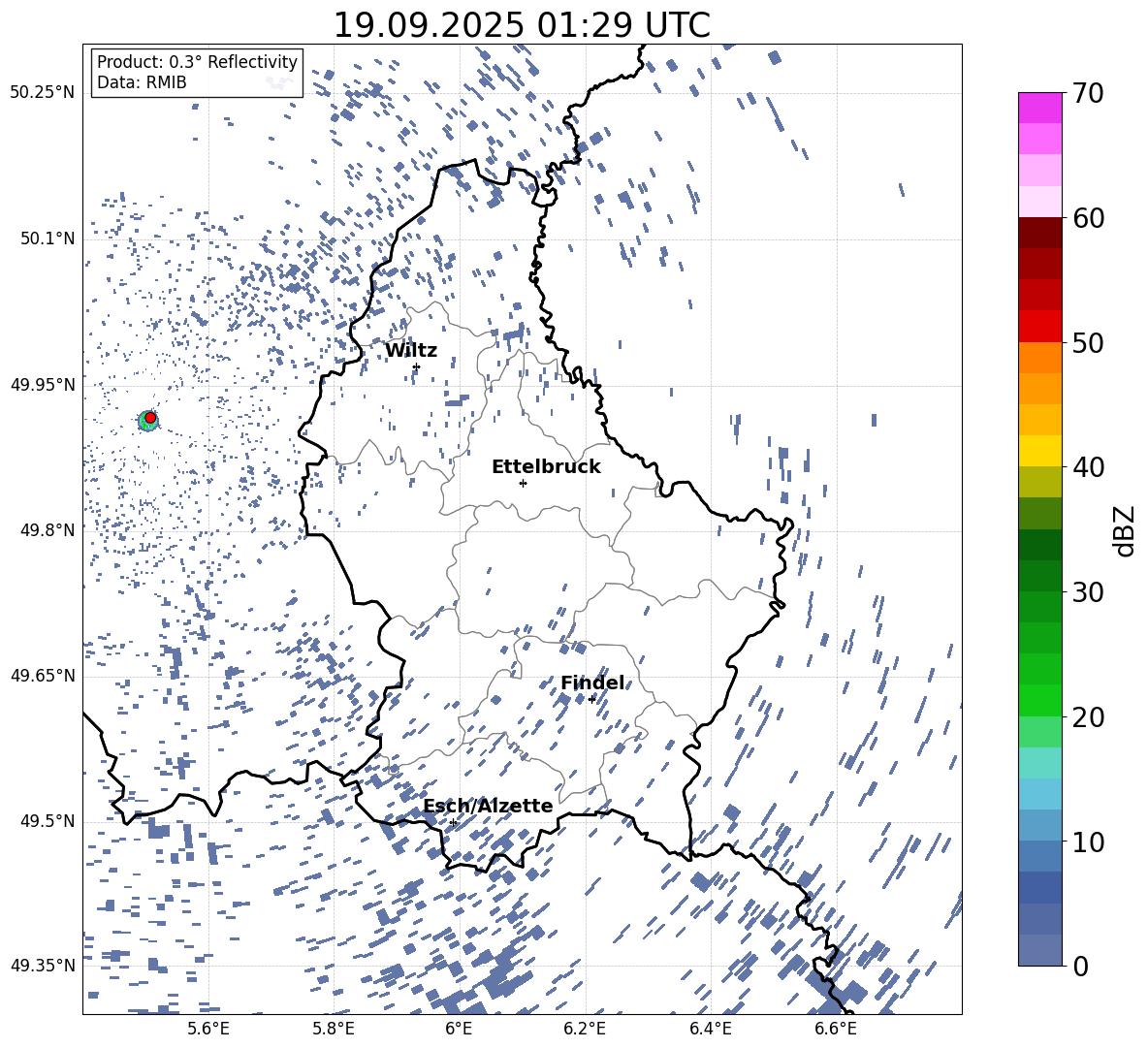Click the 50.1°N latitude label
This screenshot has width=1148, height=1048.
pyautogui.click(x=47, y=238)
